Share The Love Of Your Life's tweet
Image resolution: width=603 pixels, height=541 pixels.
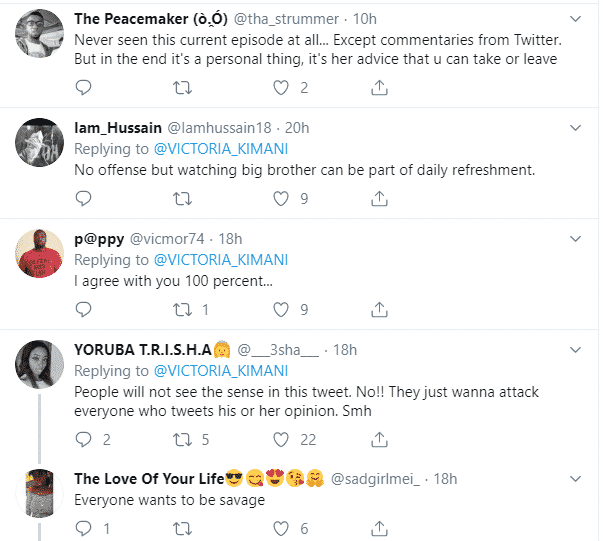pyautogui.click(x=379, y=528)
